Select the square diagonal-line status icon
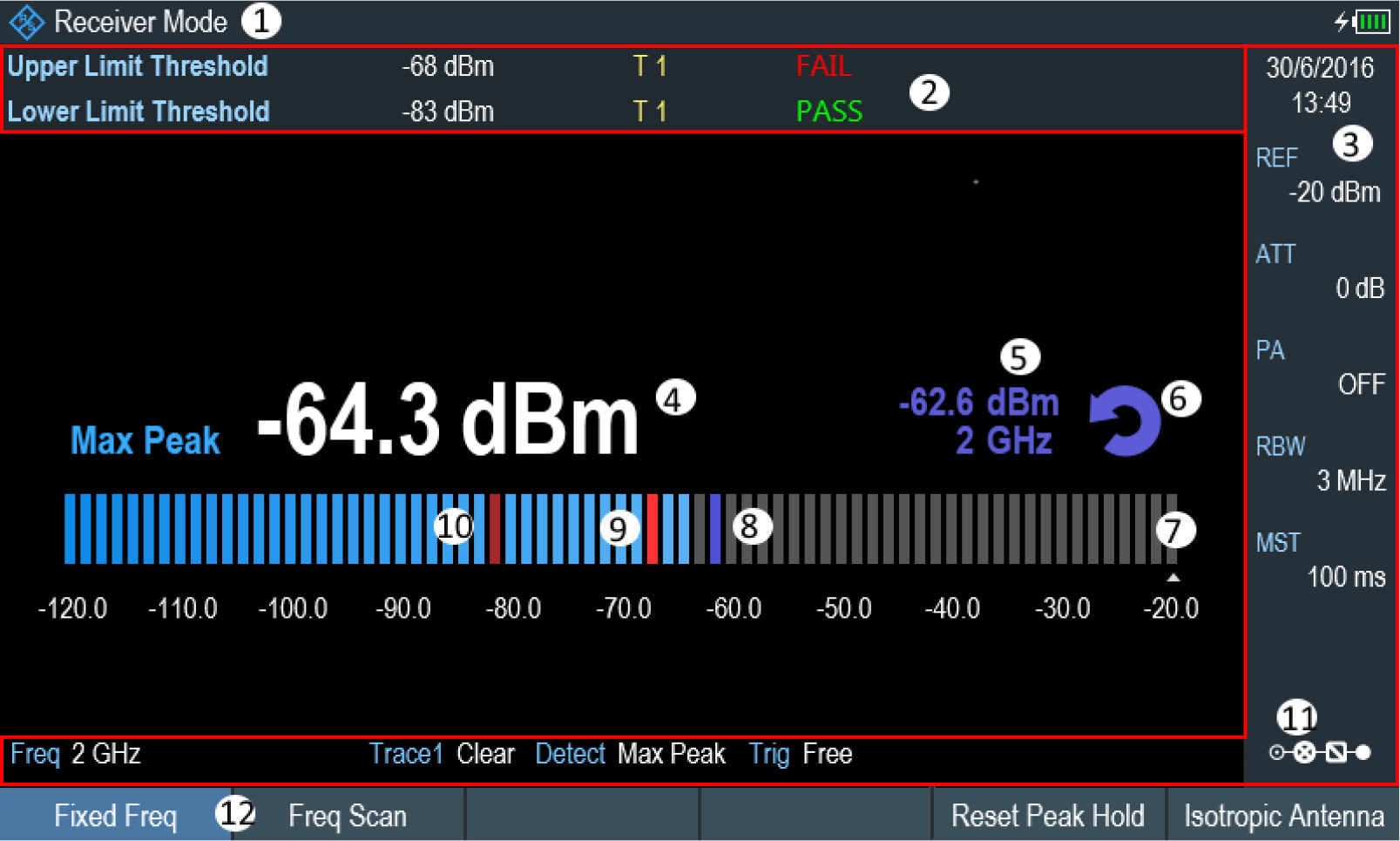 (1337, 752)
